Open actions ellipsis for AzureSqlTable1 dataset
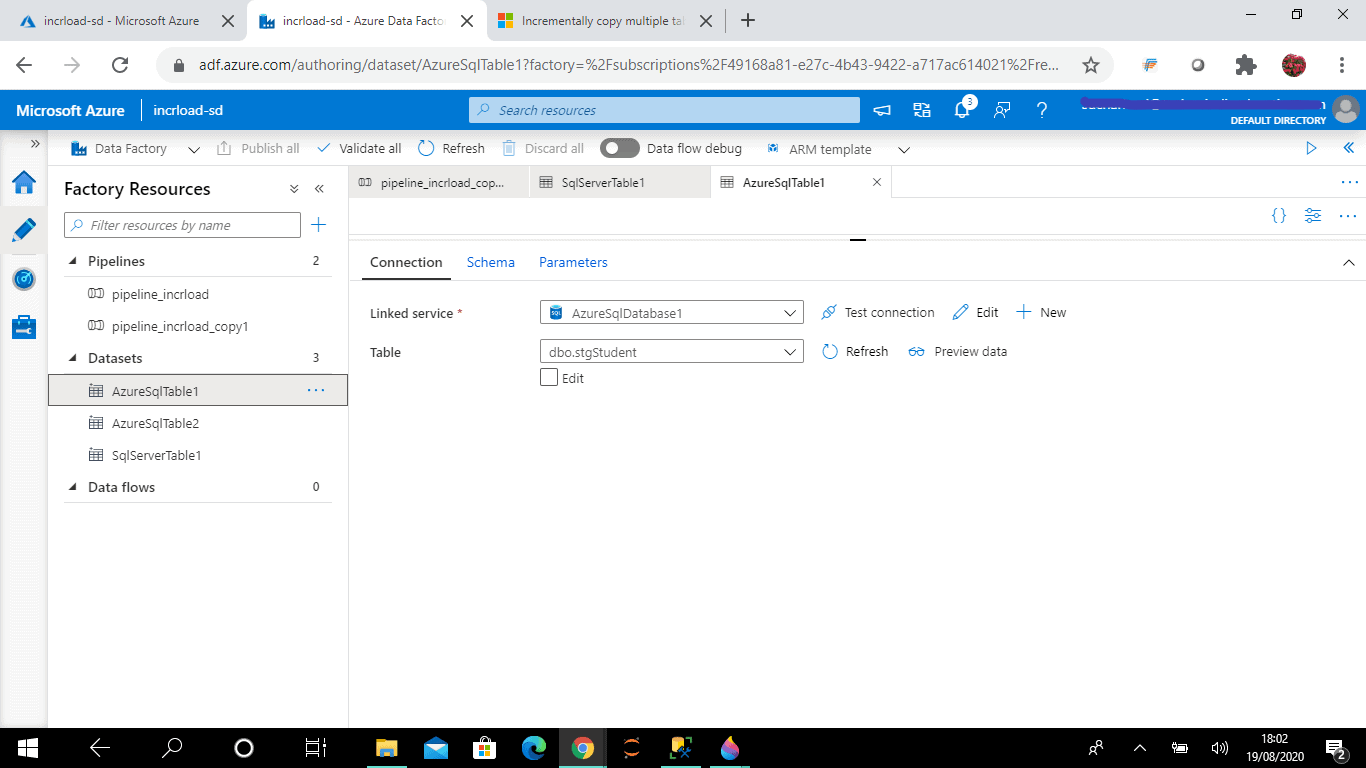 click(x=316, y=391)
